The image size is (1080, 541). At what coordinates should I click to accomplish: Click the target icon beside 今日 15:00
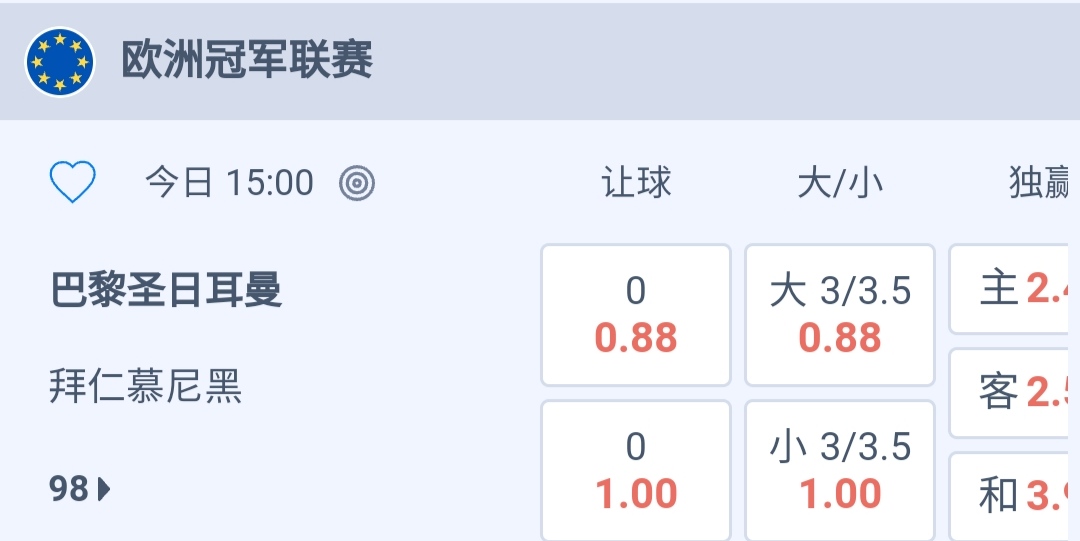pos(357,183)
